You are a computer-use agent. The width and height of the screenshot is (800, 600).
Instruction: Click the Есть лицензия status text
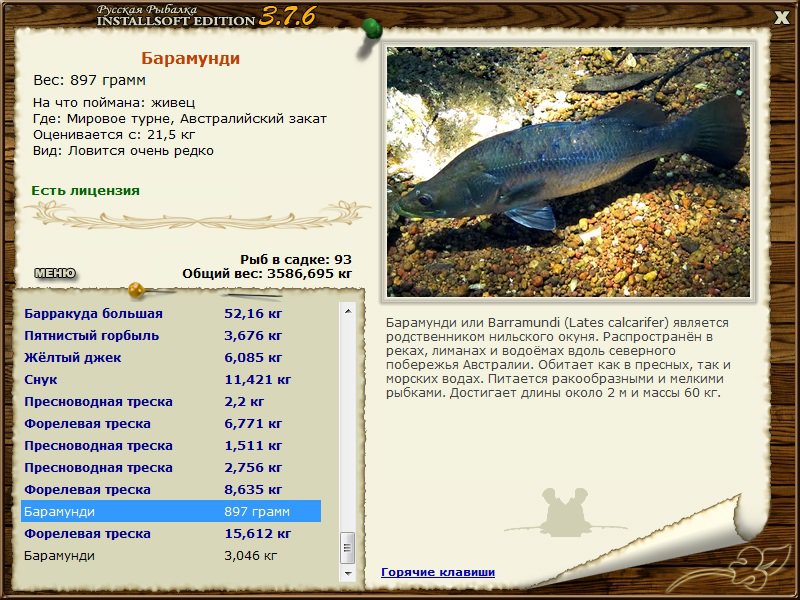point(85,190)
